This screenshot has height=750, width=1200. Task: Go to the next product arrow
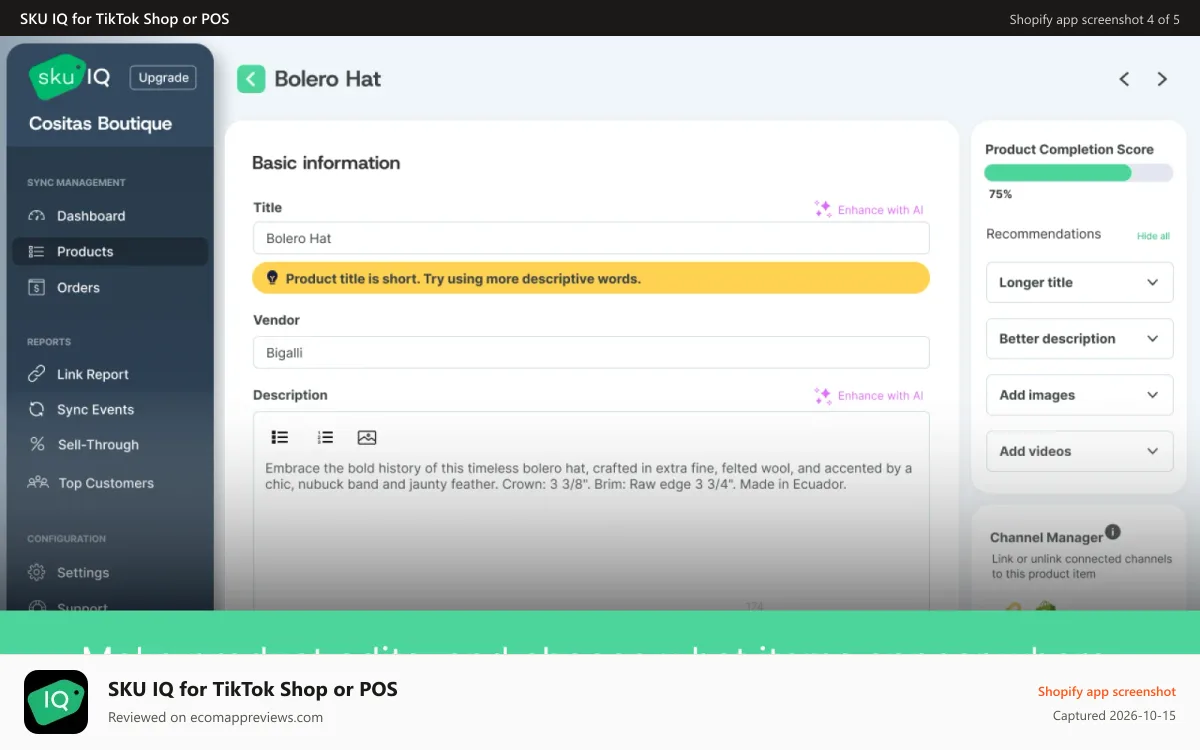pos(1162,79)
